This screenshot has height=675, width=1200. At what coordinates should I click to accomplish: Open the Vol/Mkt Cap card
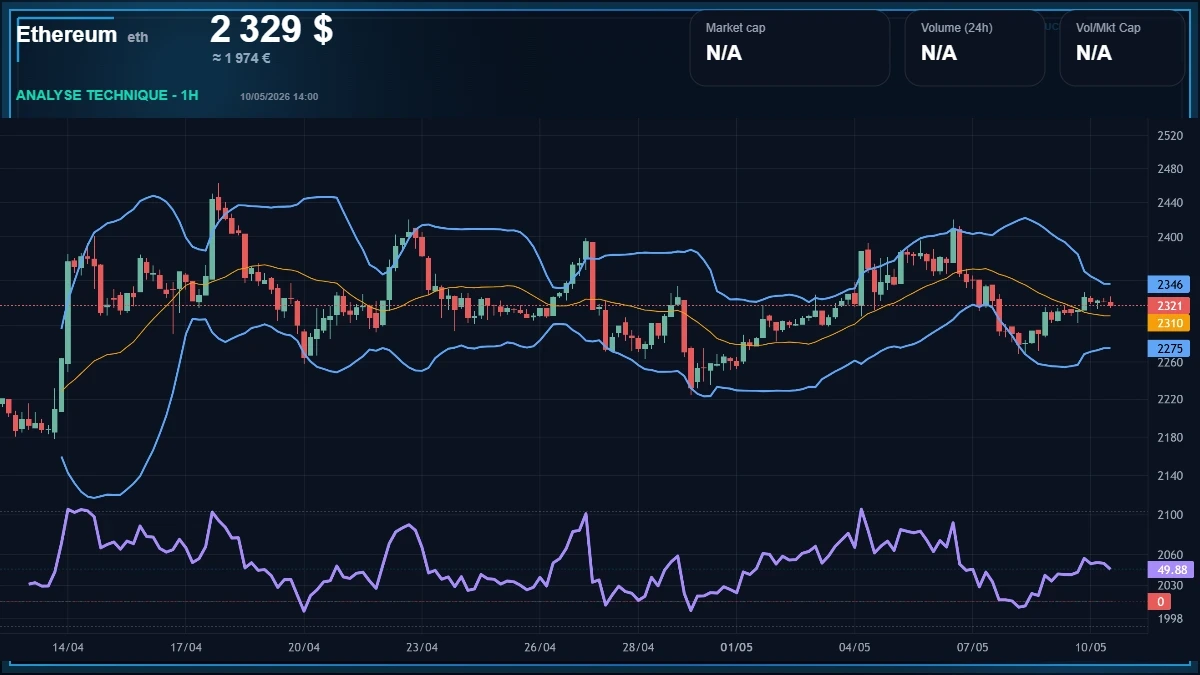click(1121, 48)
